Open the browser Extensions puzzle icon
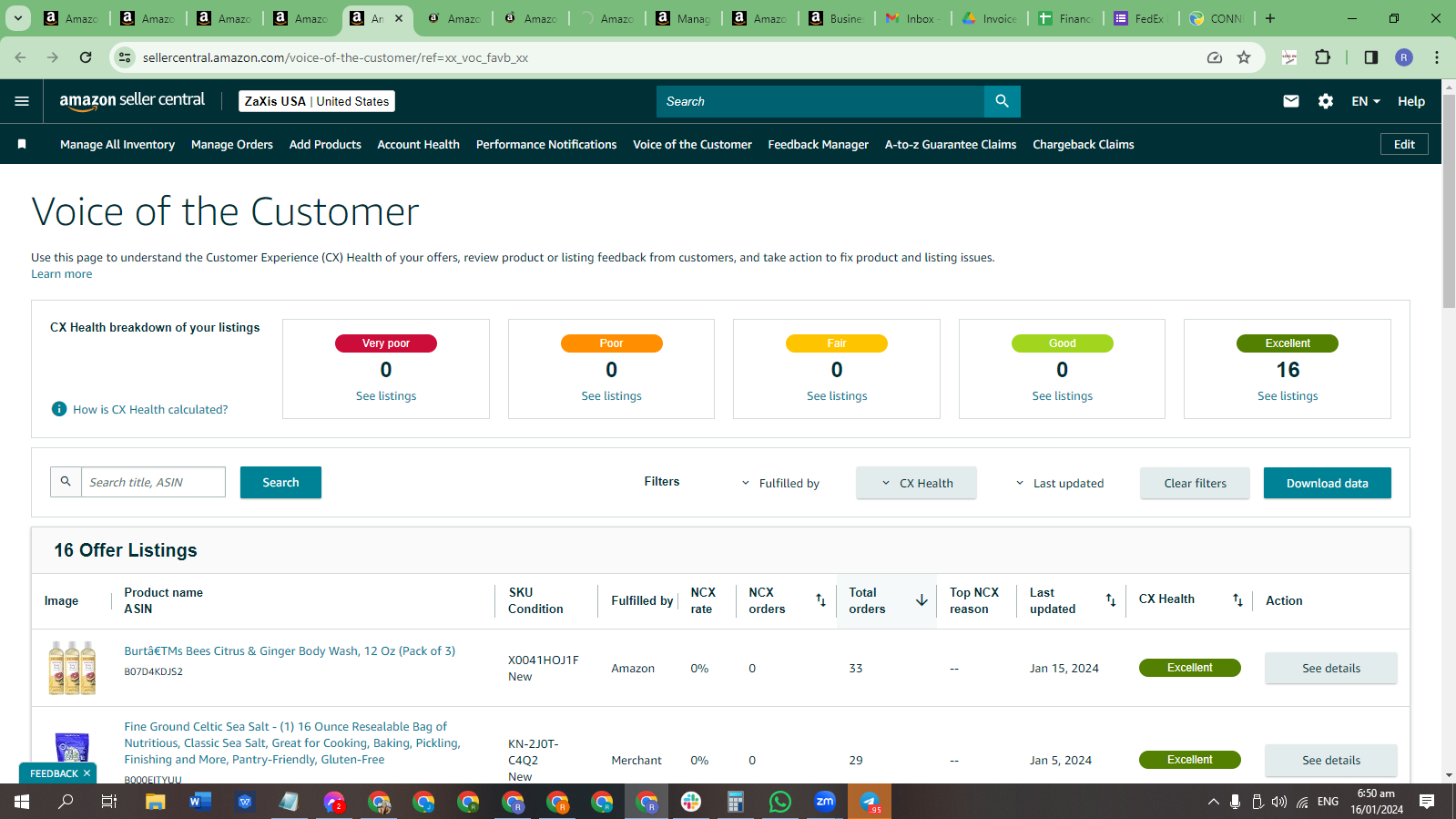The width and height of the screenshot is (1456, 819). pyautogui.click(x=1323, y=57)
